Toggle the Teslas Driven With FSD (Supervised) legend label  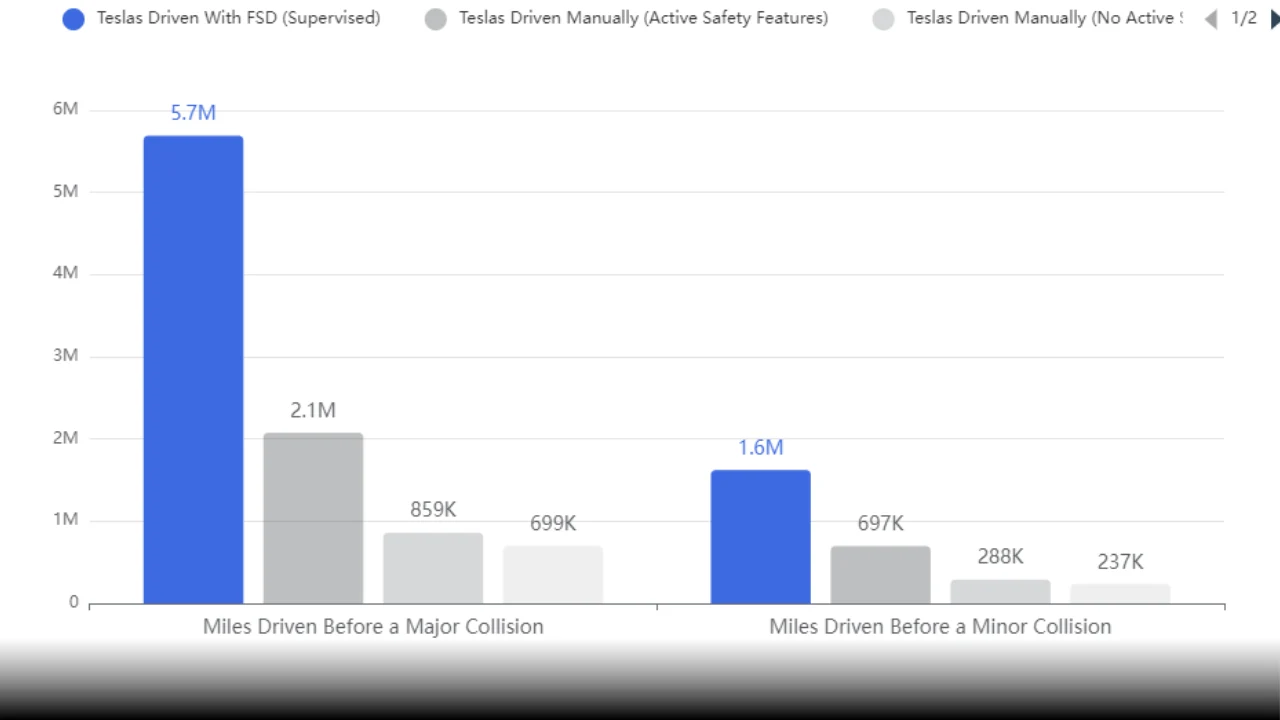pyautogui.click(x=238, y=18)
